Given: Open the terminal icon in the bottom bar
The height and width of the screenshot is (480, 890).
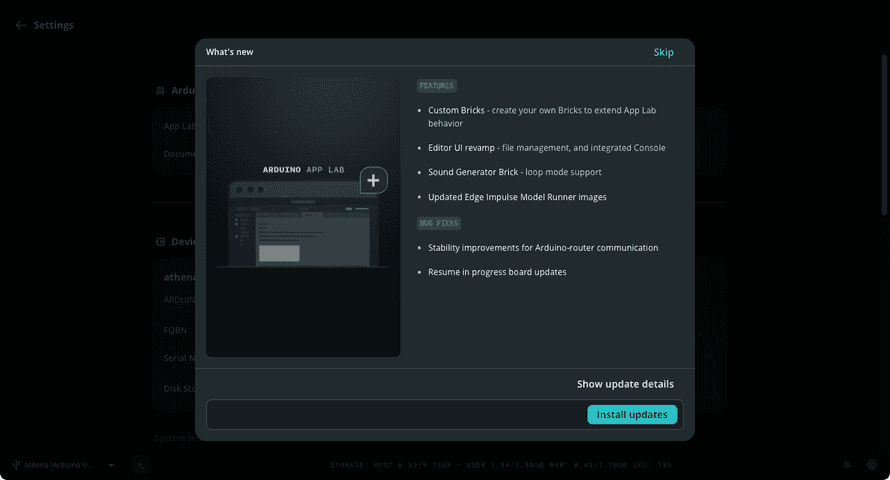Looking at the screenshot, I should pyautogui.click(x=141, y=465).
